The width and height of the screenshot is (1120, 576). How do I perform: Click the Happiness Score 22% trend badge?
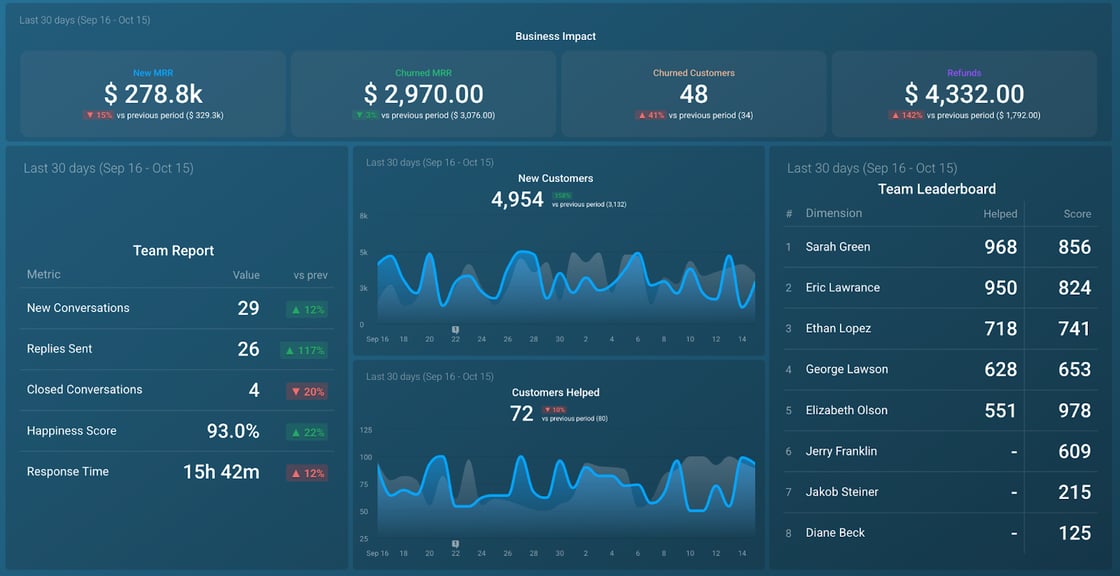[307, 432]
